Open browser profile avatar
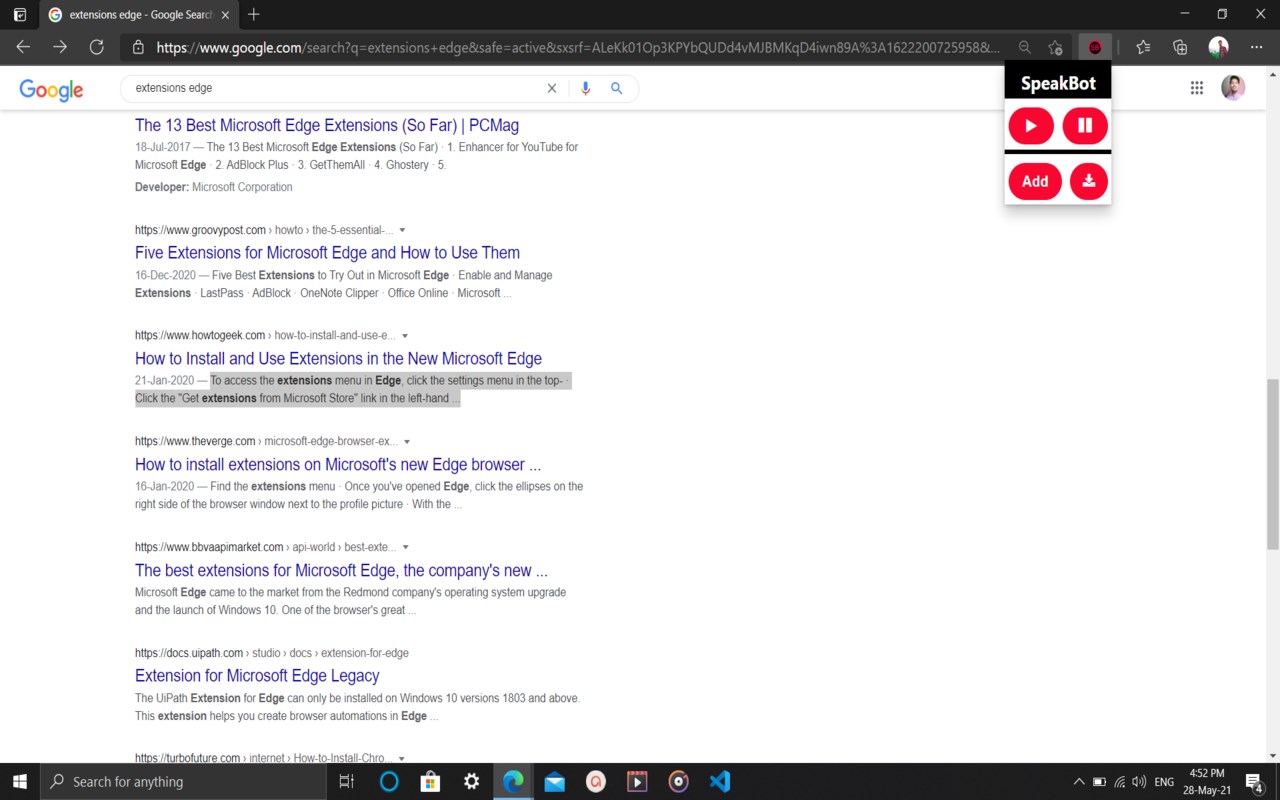 click(1218, 47)
